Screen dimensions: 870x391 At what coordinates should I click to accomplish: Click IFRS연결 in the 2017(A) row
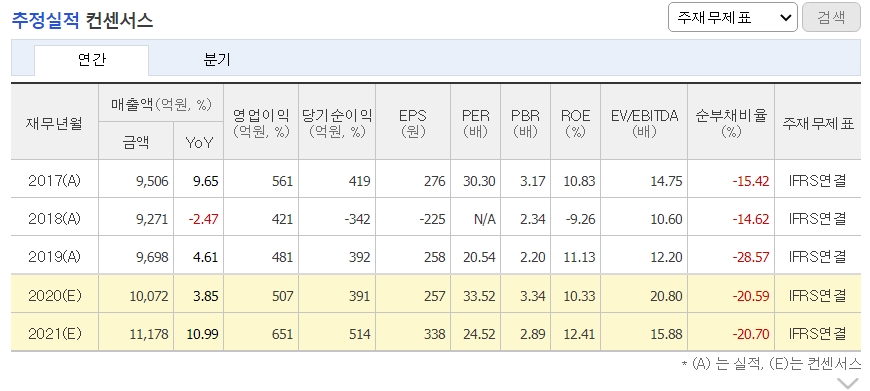tap(818, 181)
